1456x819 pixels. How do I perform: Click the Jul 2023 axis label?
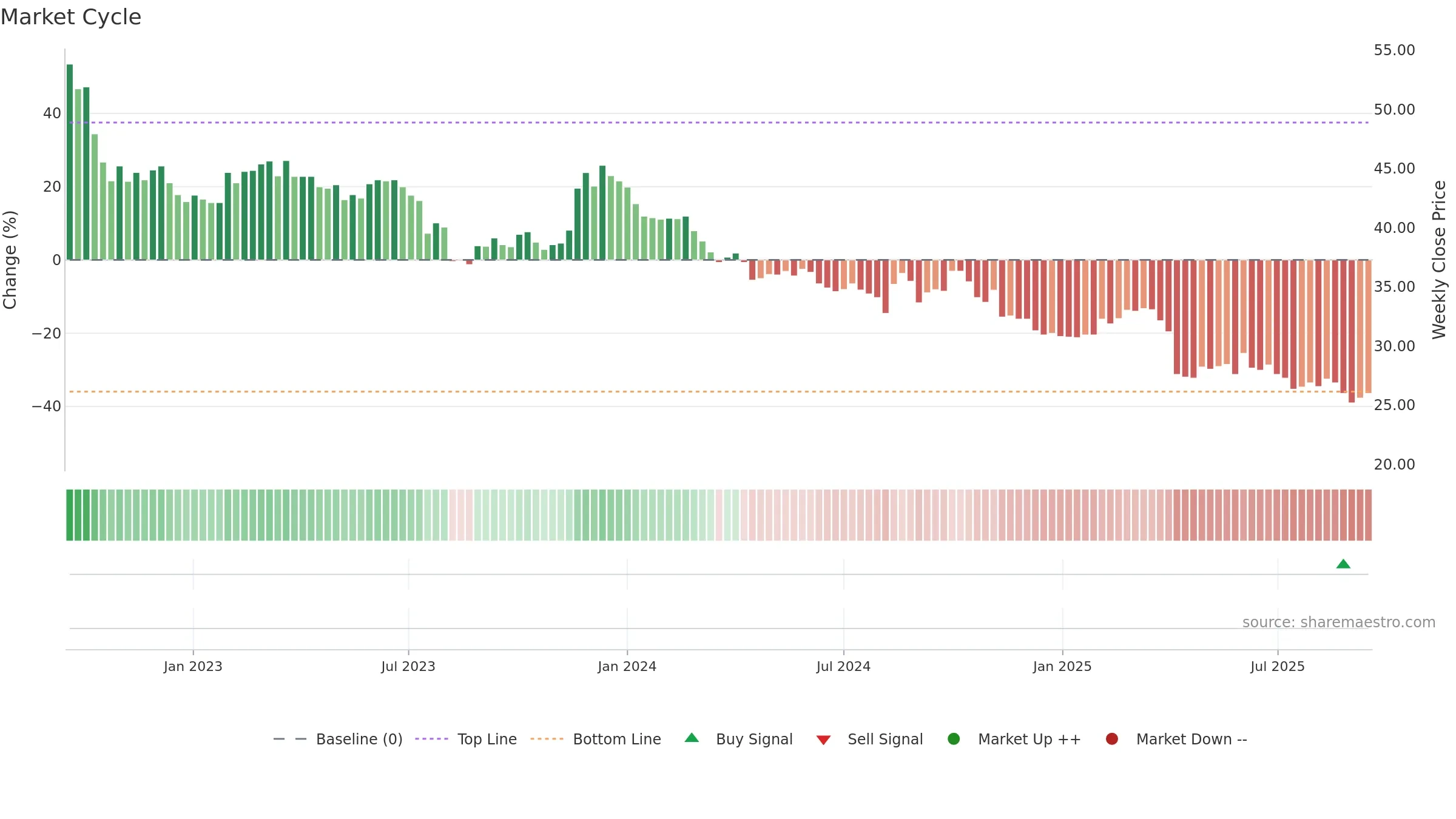(408, 666)
